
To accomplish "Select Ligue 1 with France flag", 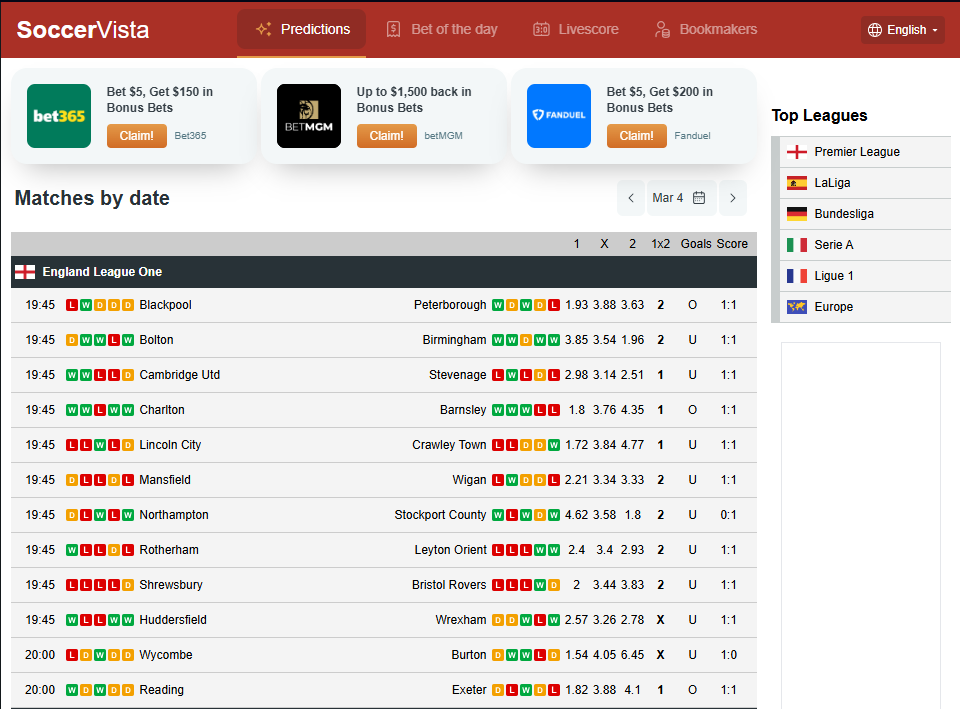I will pyautogui.click(x=834, y=276).
